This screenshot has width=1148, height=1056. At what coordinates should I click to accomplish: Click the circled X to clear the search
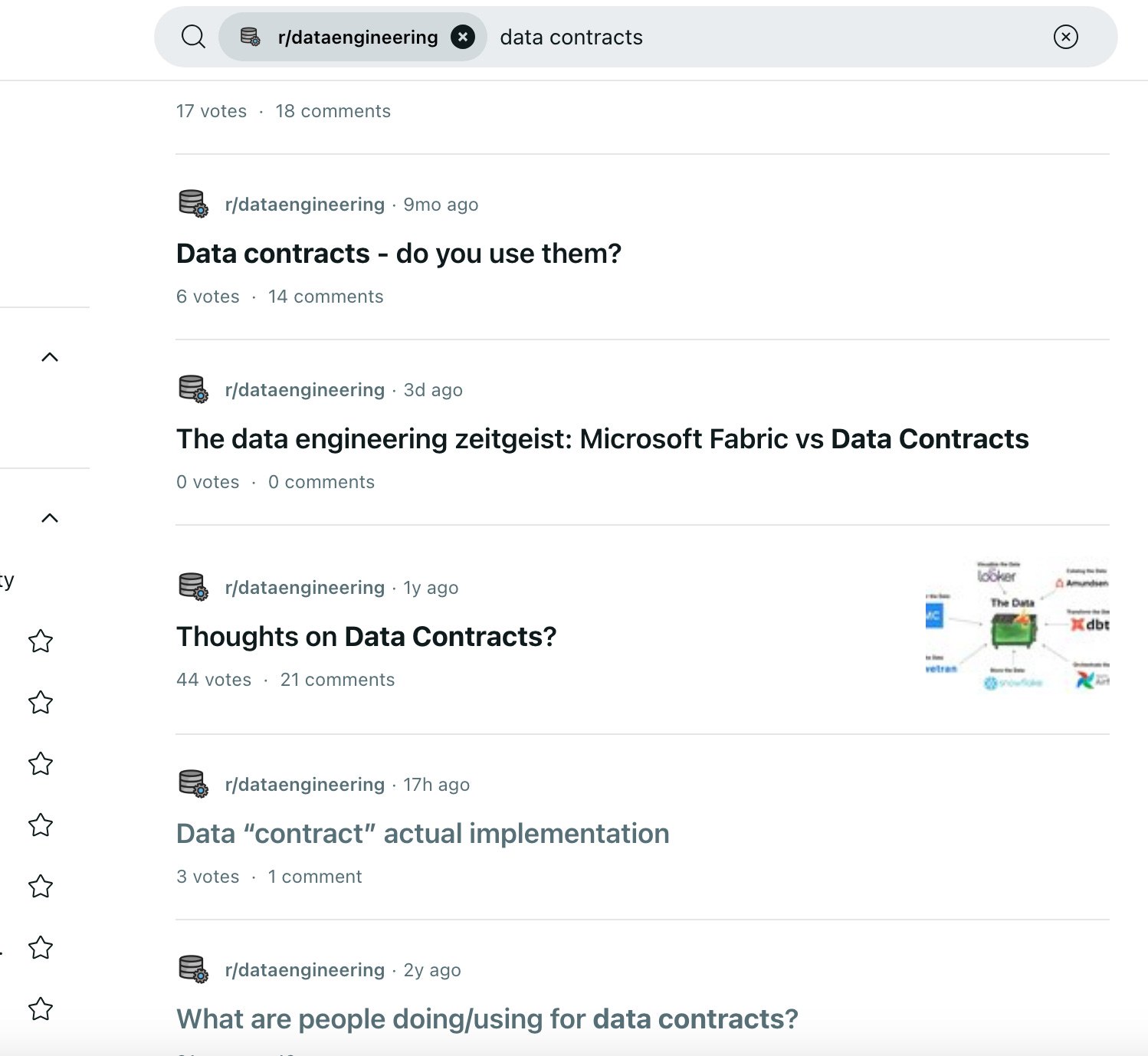pyautogui.click(x=1065, y=36)
